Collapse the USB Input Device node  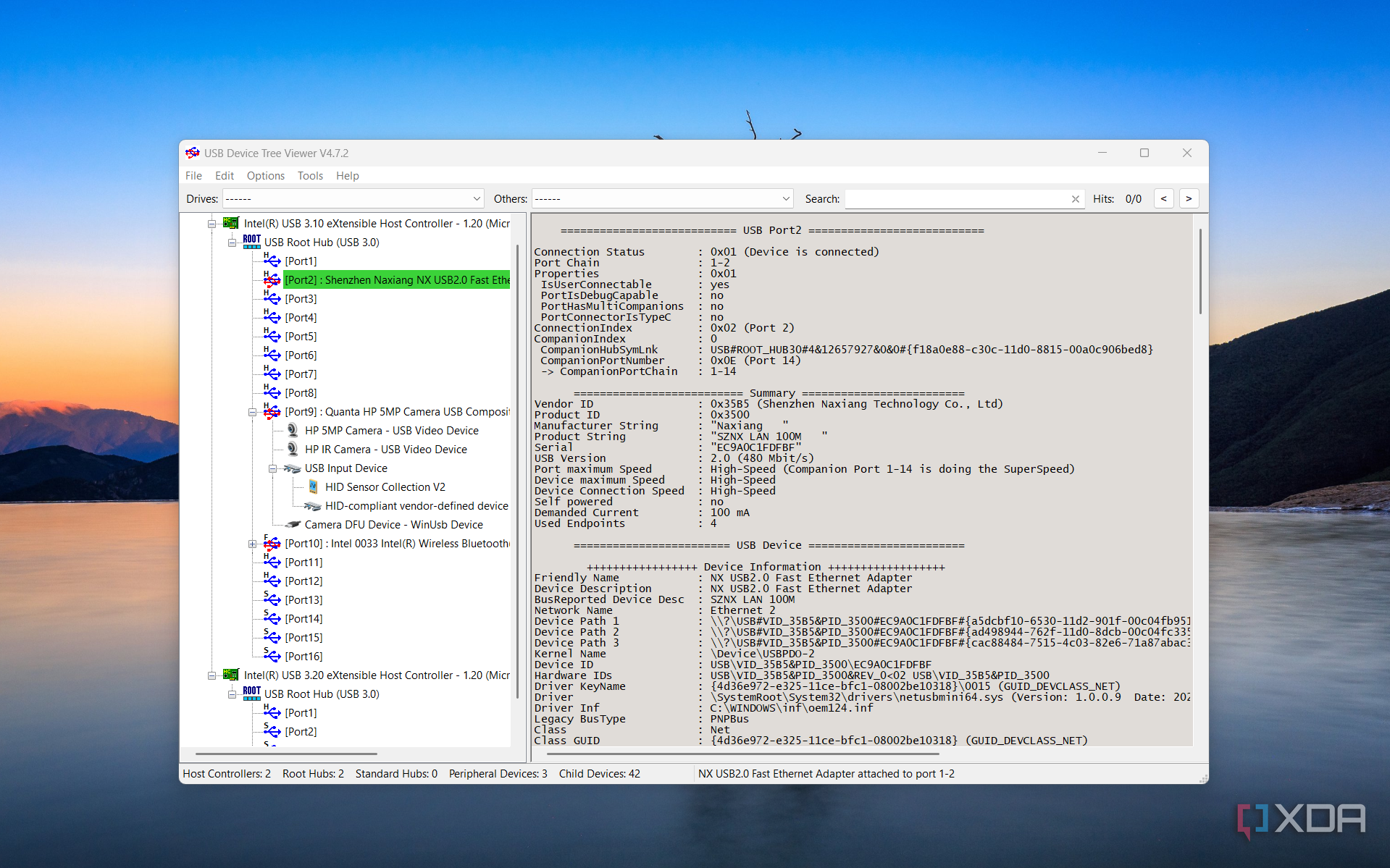(x=272, y=468)
